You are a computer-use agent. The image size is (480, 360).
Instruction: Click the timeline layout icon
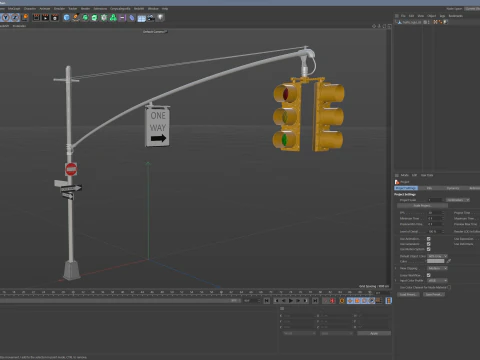[389, 301]
